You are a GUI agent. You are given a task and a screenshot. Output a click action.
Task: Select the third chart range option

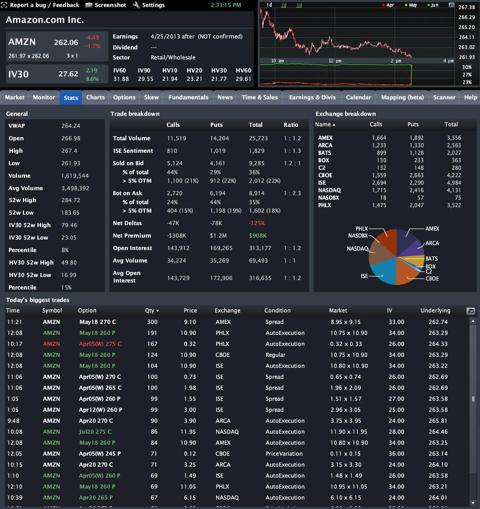[x=299, y=5]
